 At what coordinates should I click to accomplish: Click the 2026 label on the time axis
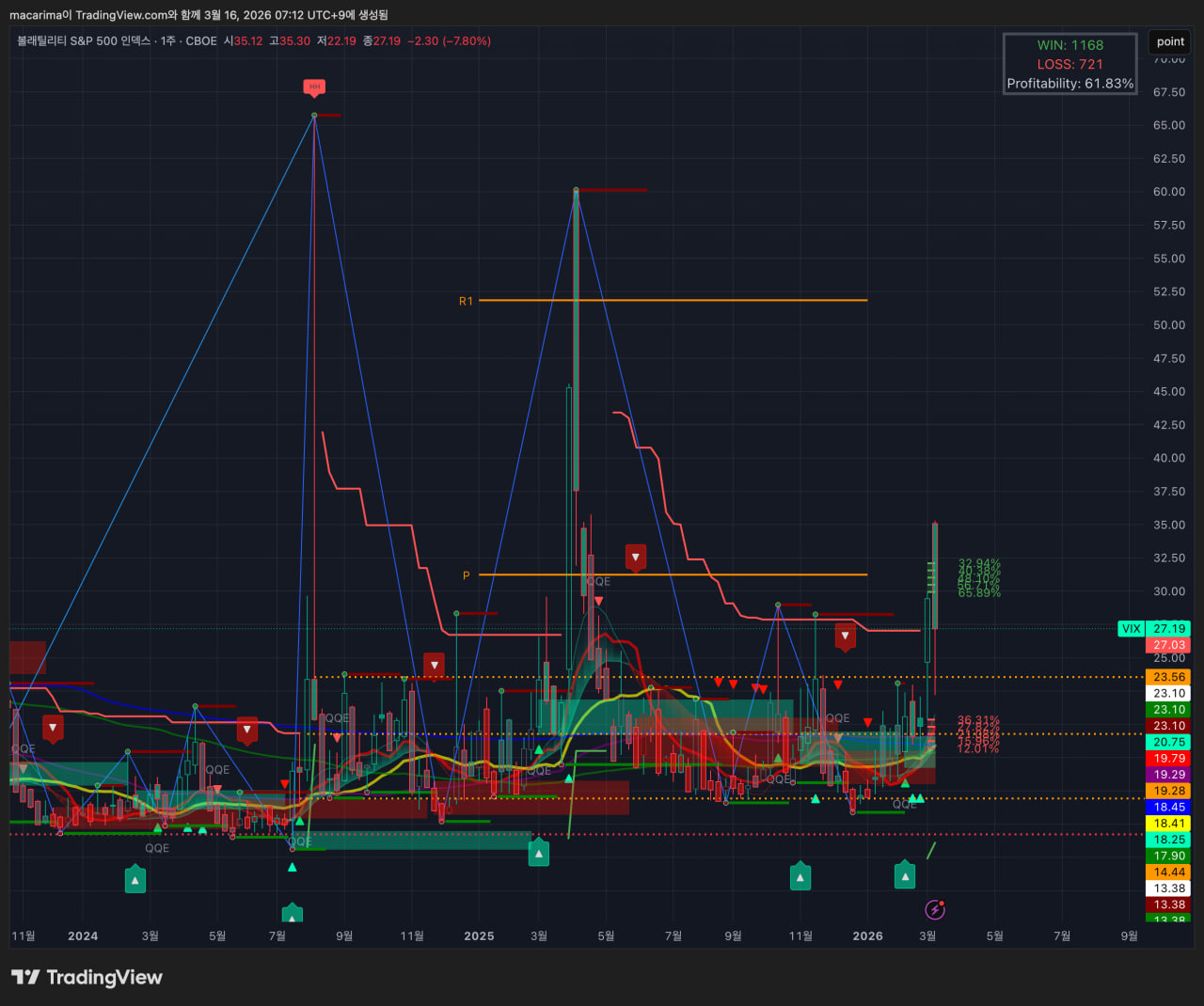(867, 936)
